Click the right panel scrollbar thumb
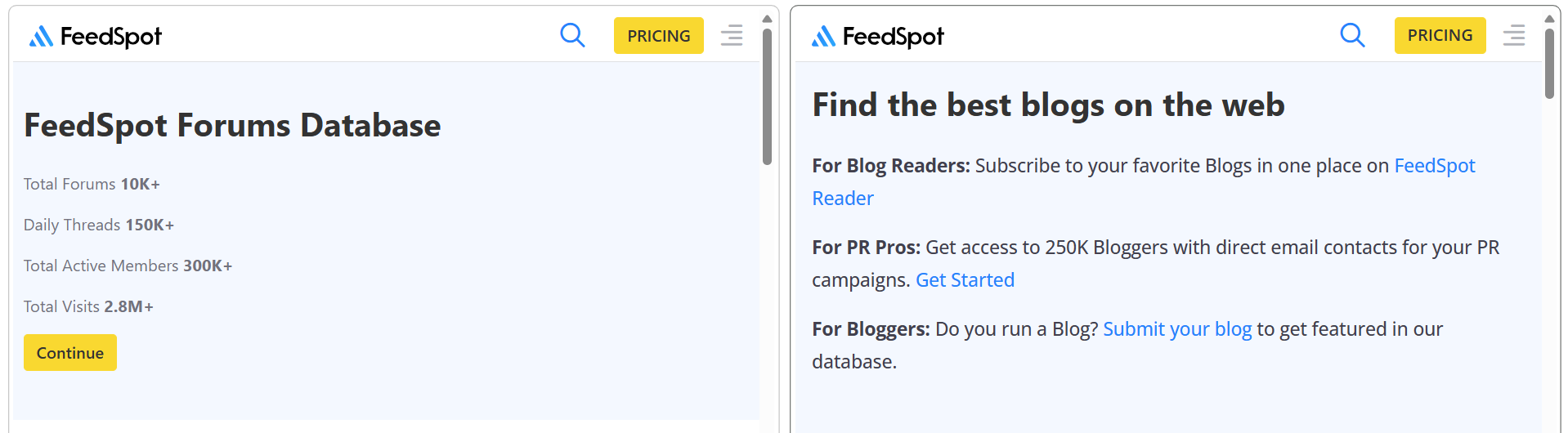The image size is (1568, 433). pos(1549,64)
